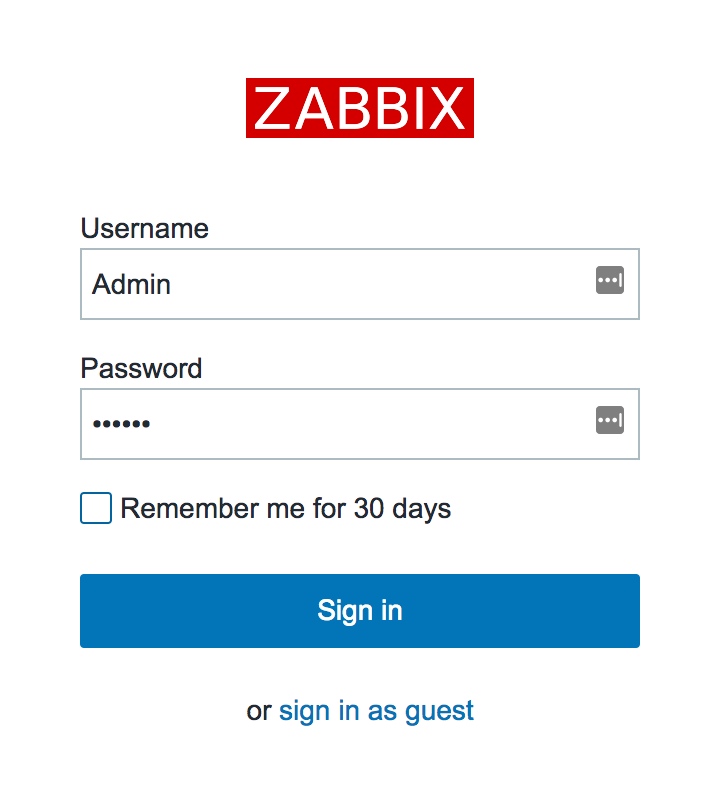This screenshot has width=720, height=792.
Task: Select the word 'guest' in the guest link
Action: point(439,712)
